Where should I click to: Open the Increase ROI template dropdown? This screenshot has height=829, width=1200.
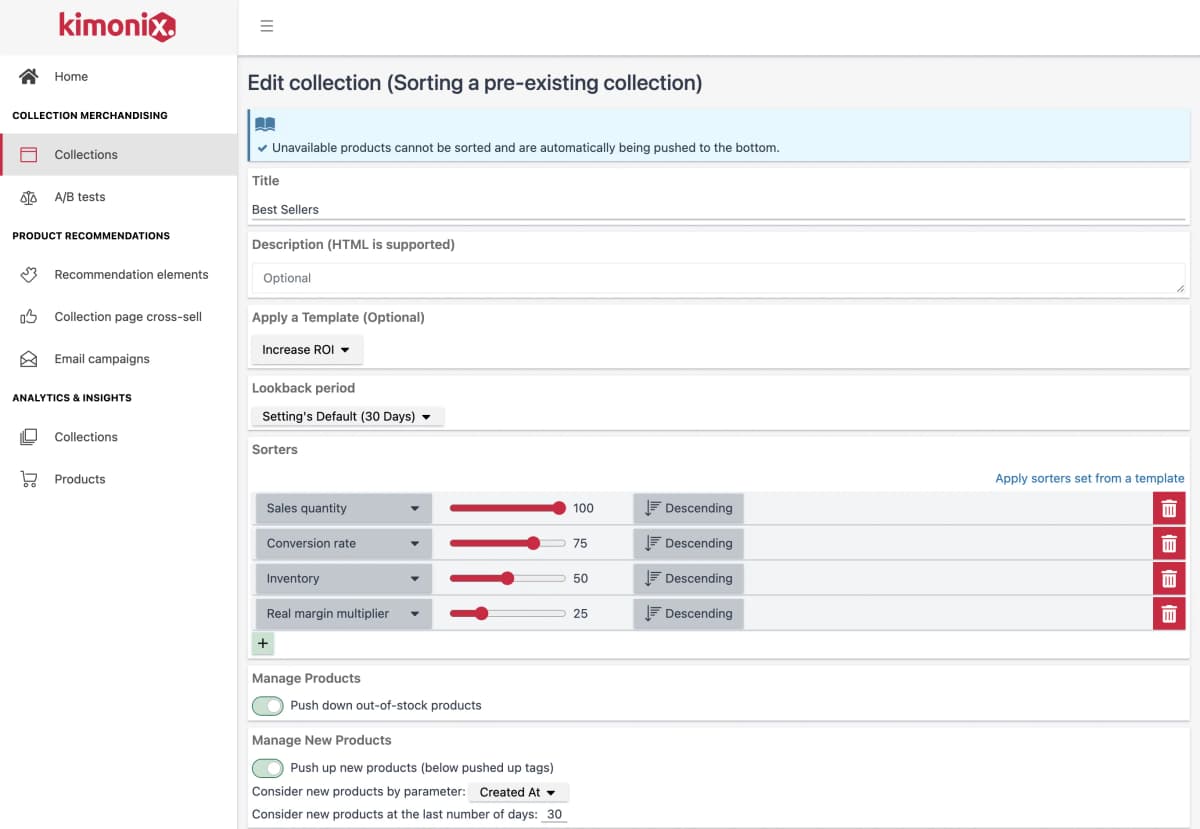(306, 350)
